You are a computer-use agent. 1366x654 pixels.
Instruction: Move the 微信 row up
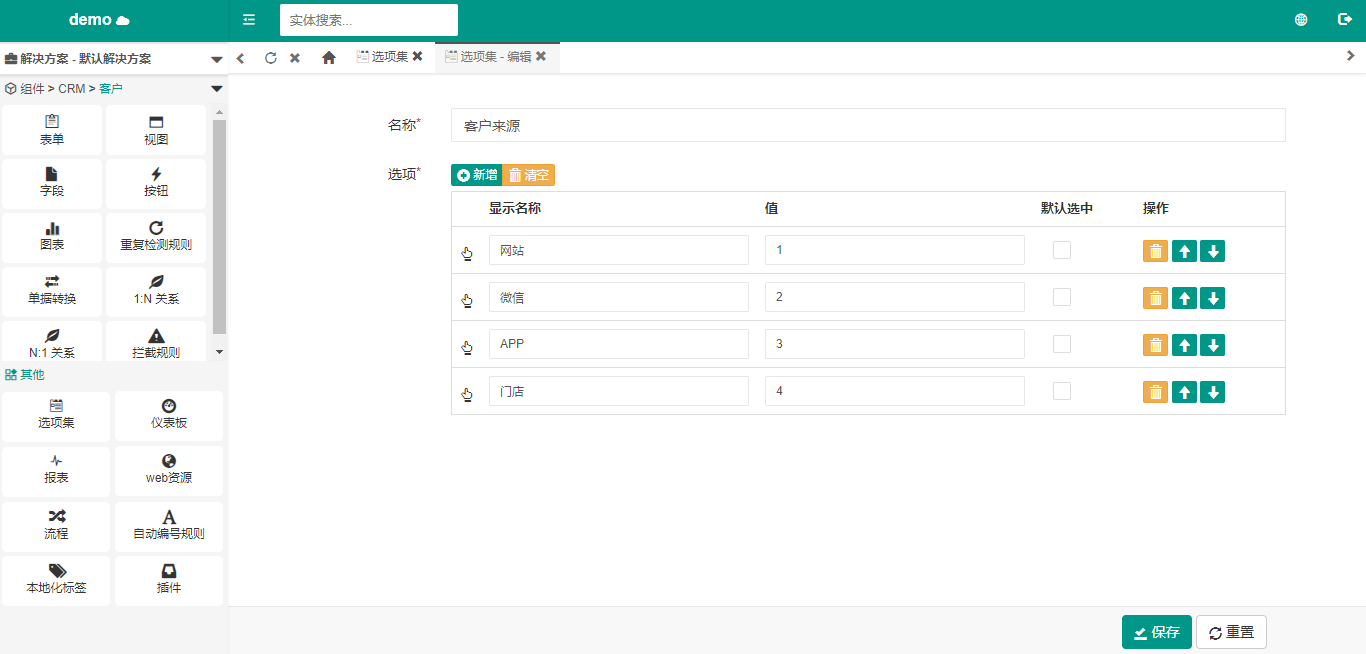1184,298
